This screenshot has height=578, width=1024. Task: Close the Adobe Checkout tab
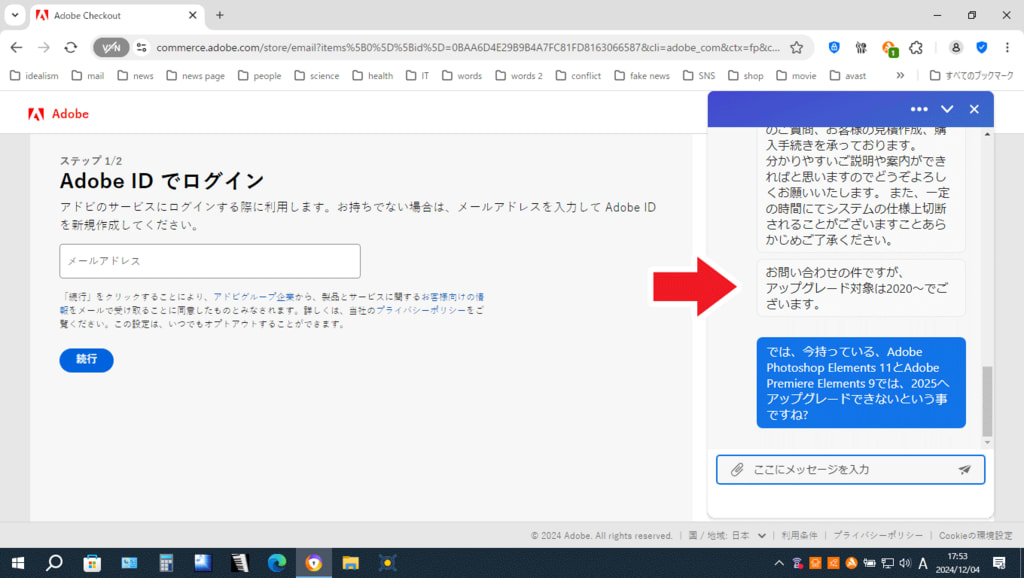coord(193,15)
